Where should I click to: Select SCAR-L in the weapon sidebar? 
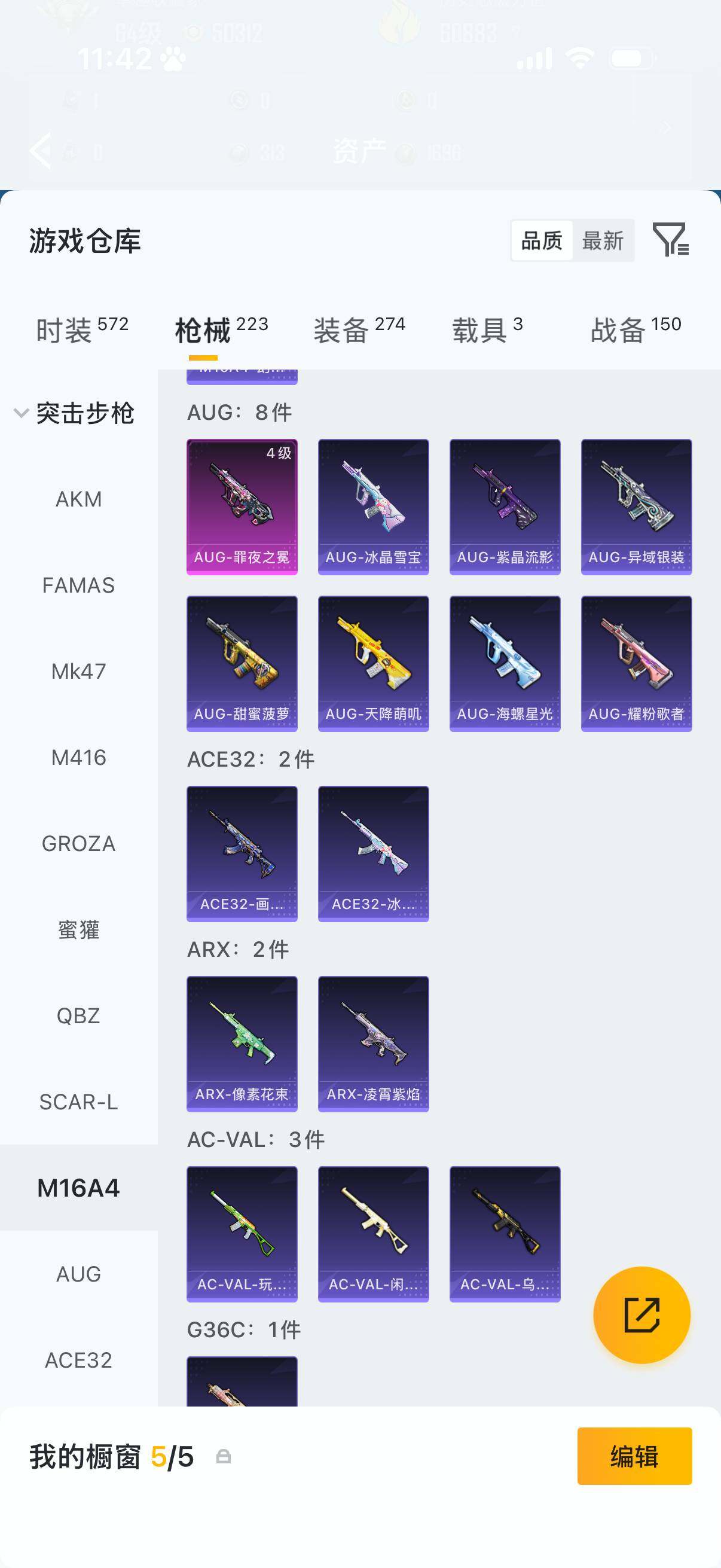coord(78,1102)
